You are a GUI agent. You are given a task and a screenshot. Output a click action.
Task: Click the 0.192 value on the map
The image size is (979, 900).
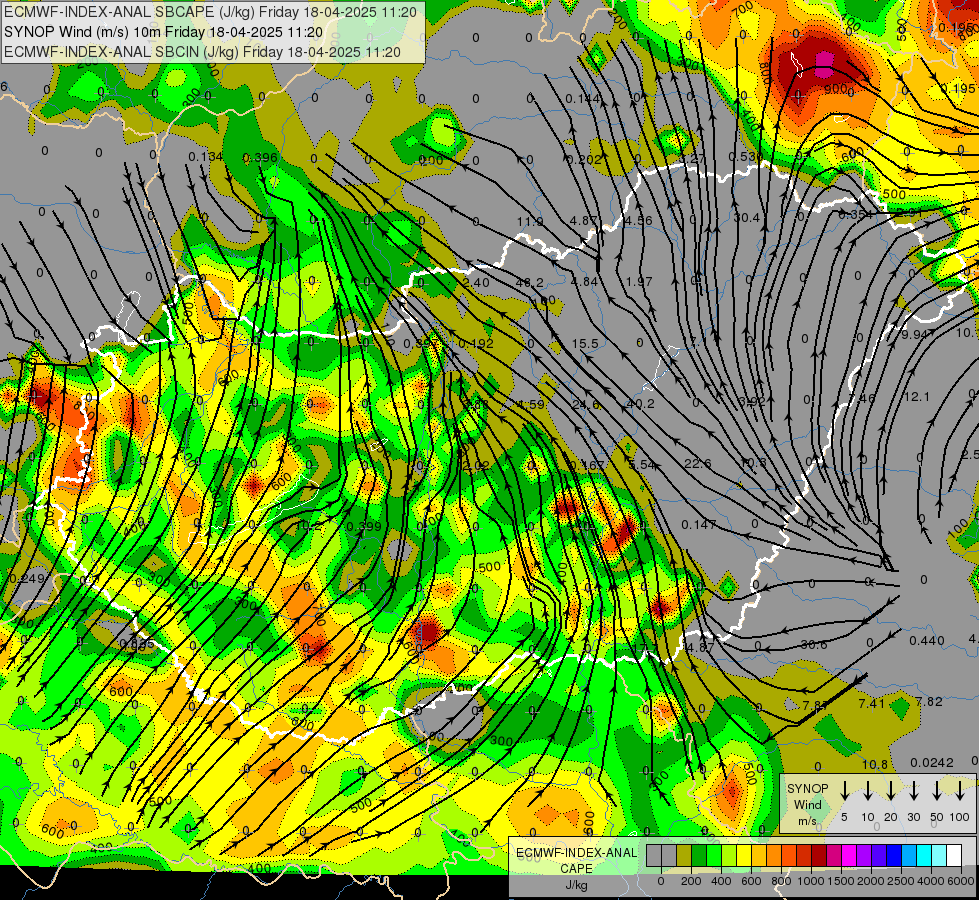476,343
